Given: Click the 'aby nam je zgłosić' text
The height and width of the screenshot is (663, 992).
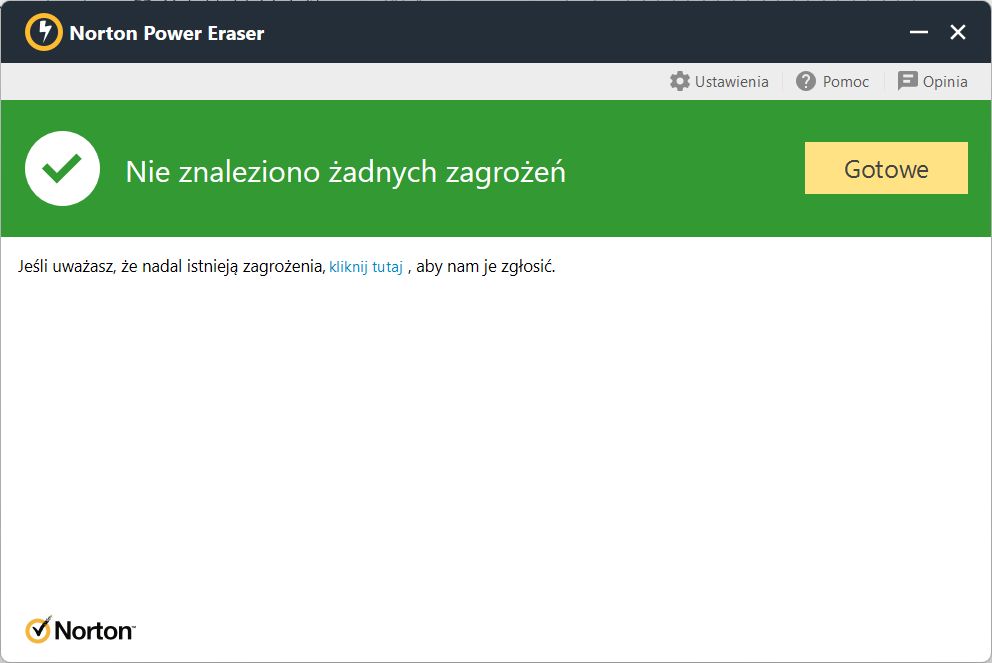Looking at the screenshot, I should tap(485, 266).
